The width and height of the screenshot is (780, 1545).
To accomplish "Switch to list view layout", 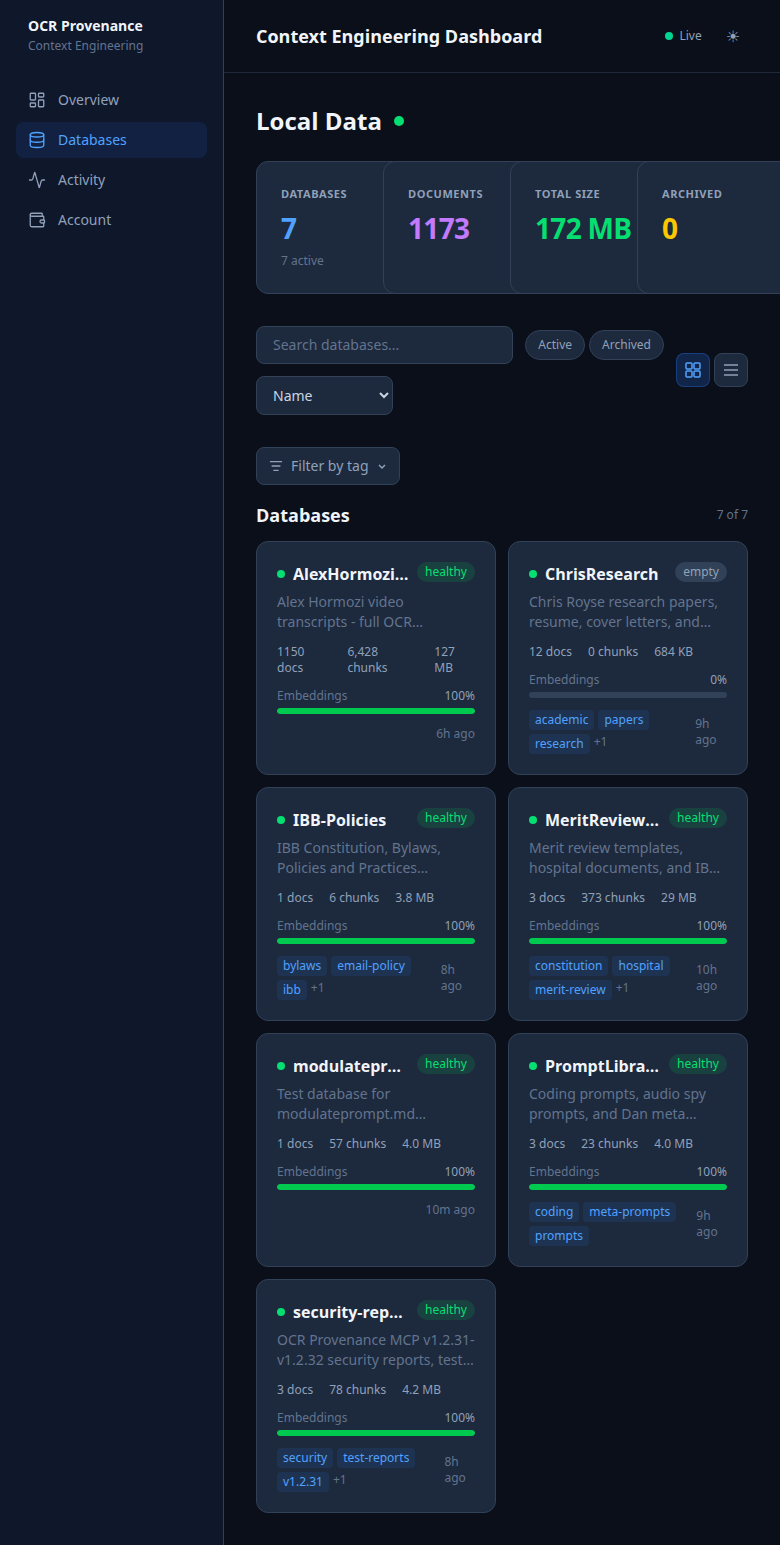I will 731,370.
